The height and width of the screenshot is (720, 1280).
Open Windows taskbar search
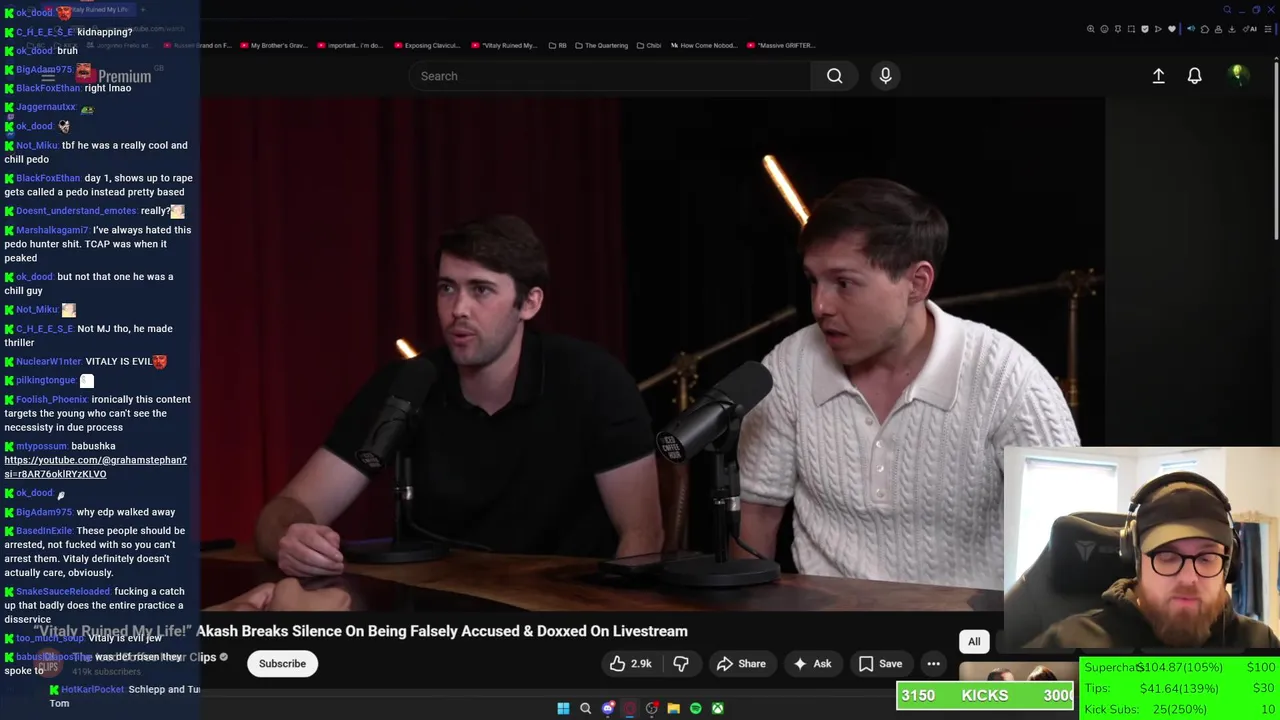[x=585, y=708]
